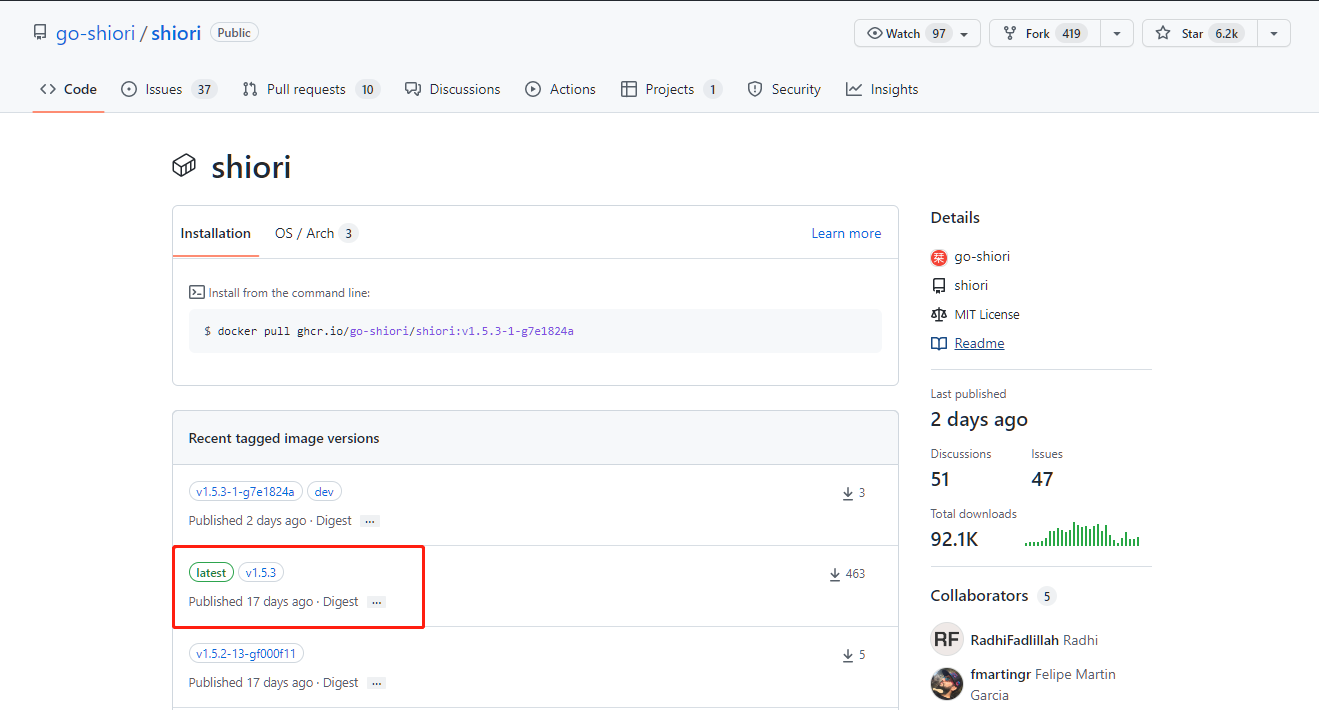
Task: Select the Installation tab
Action: [x=215, y=233]
